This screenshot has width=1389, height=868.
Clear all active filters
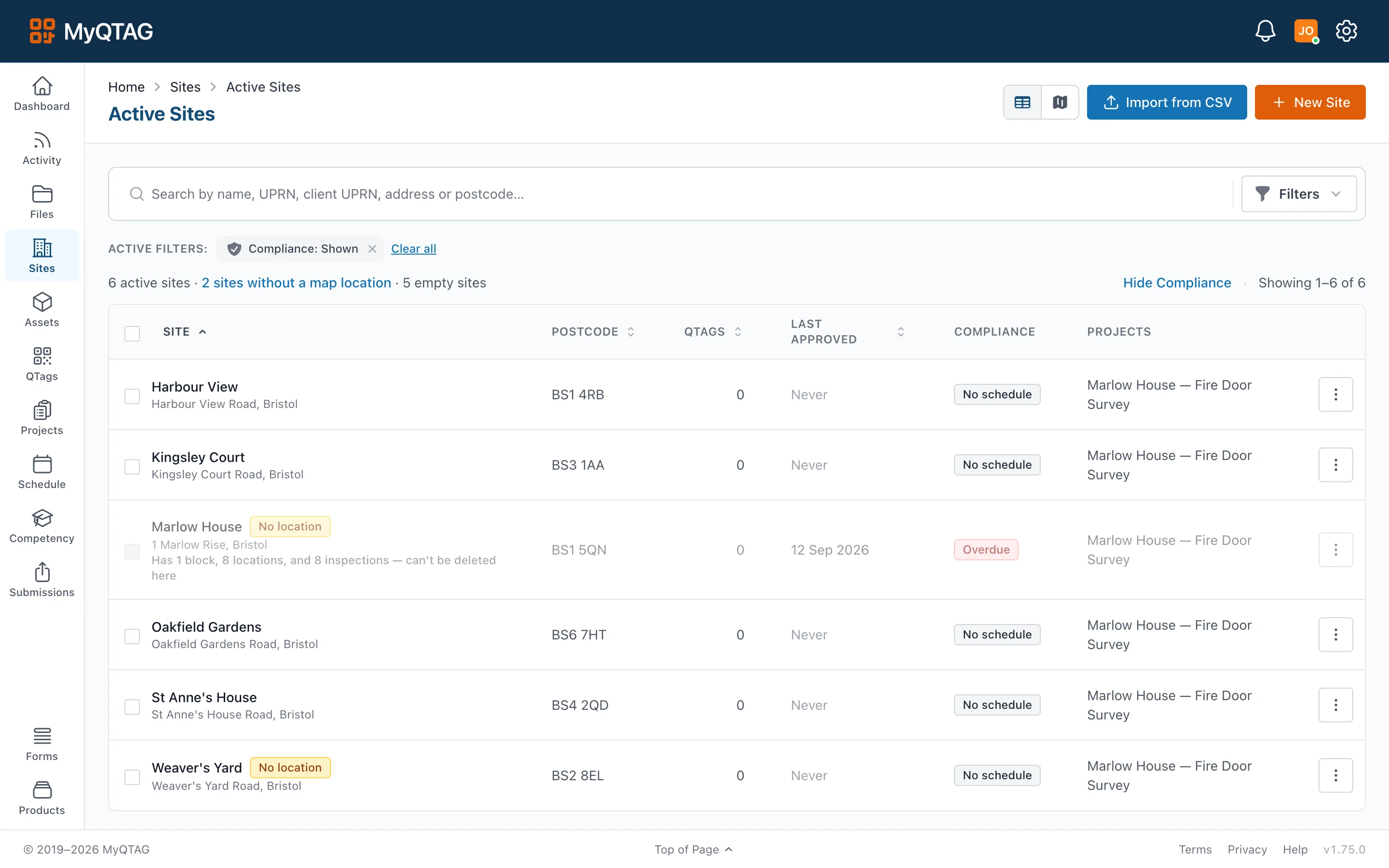(x=413, y=248)
